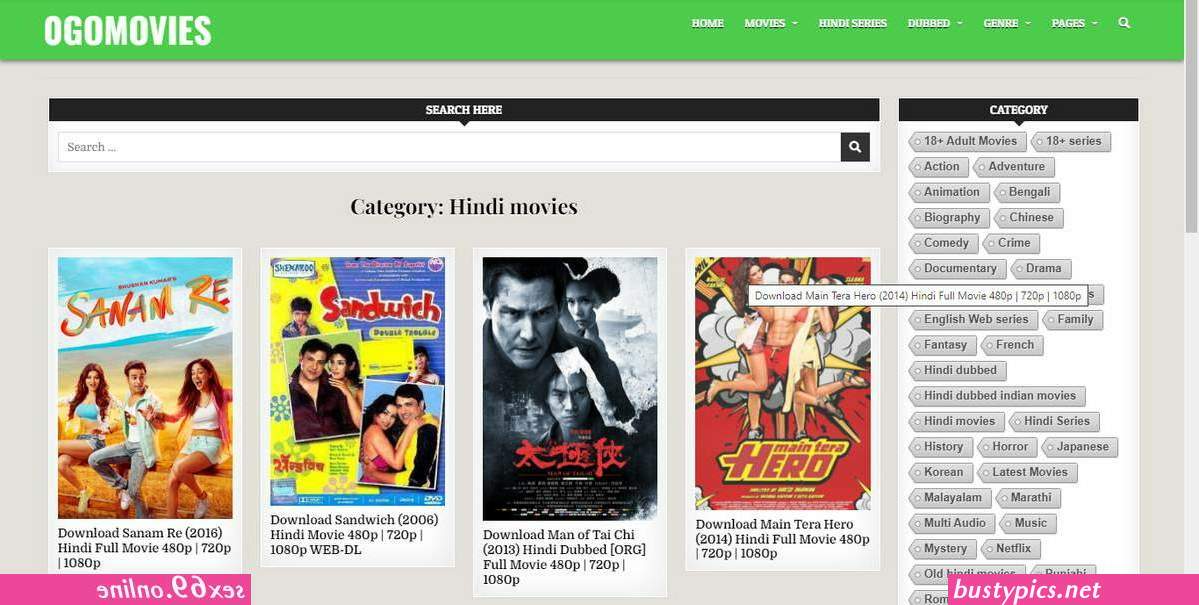
Task: Select the Documentary category tag
Action: pos(958,268)
